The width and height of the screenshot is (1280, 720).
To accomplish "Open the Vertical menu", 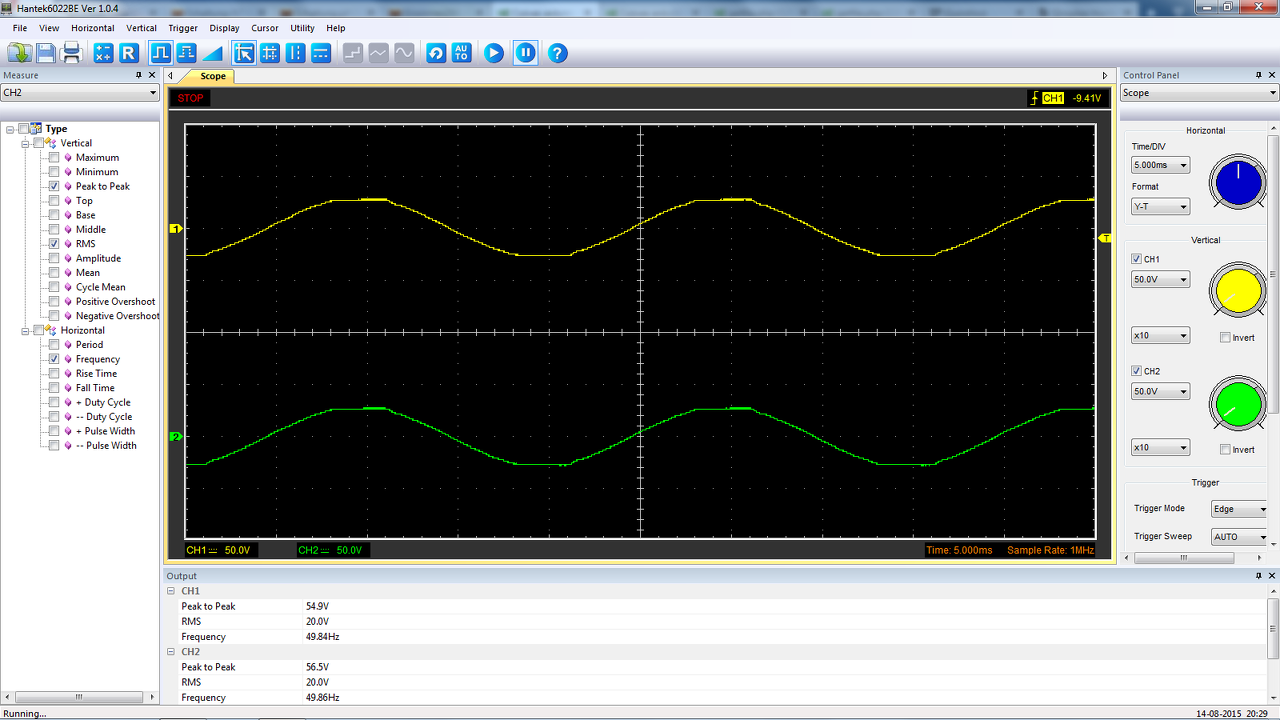I will (141, 28).
